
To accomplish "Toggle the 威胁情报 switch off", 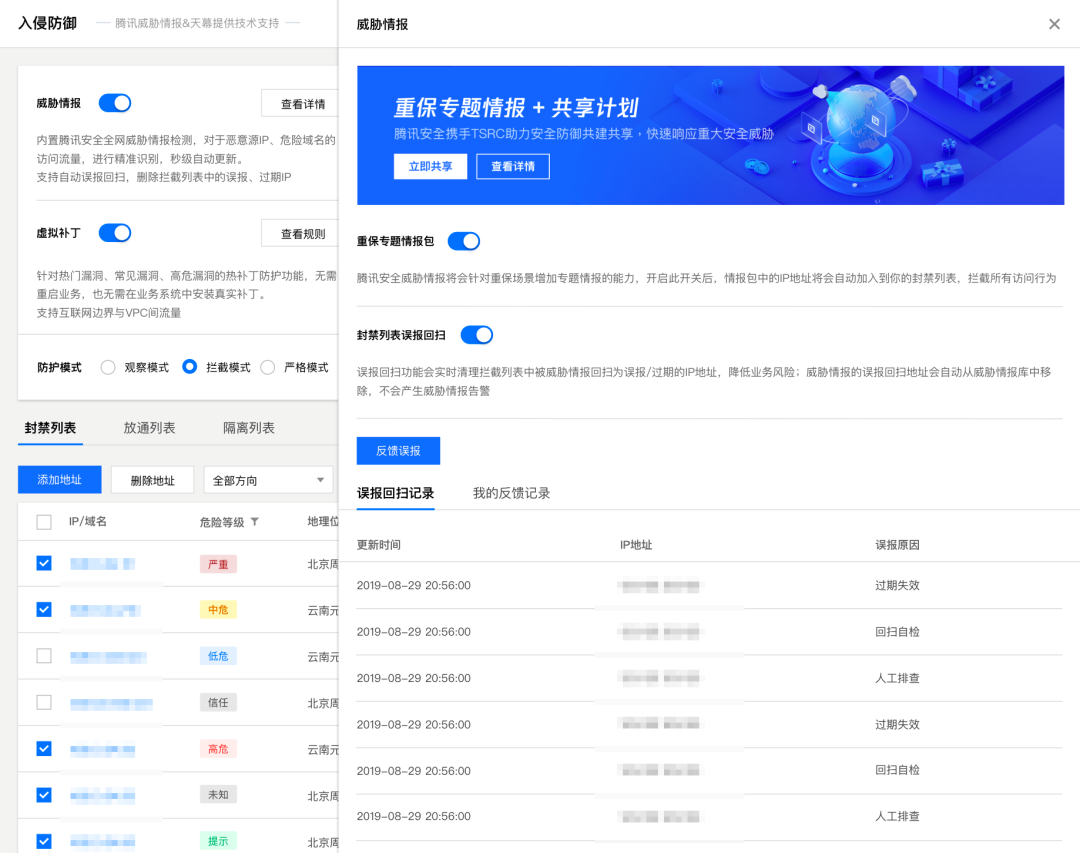I will click(x=115, y=103).
